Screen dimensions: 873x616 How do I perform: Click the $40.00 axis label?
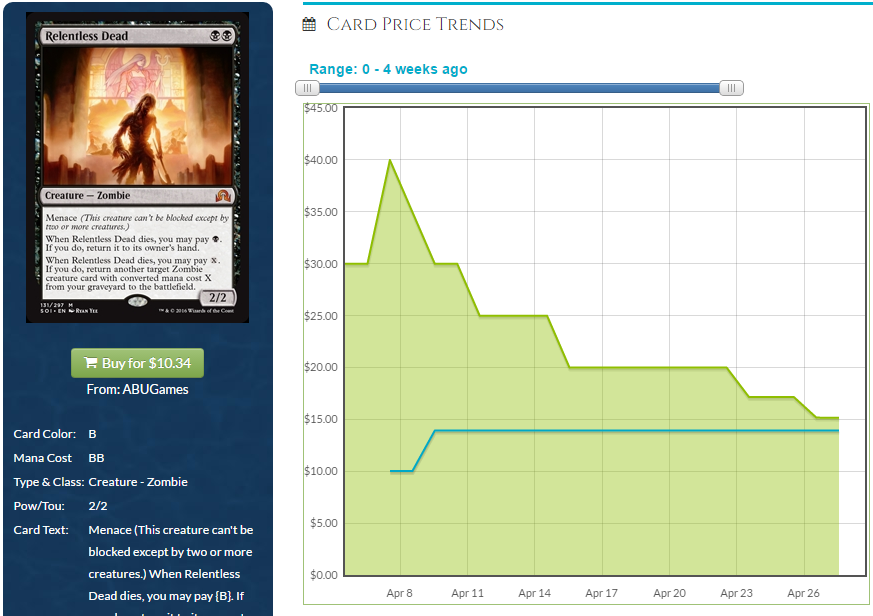point(321,160)
